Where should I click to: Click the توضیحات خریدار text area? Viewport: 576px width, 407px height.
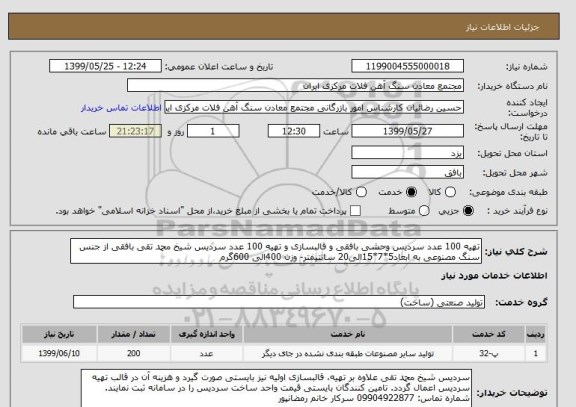(276, 389)
